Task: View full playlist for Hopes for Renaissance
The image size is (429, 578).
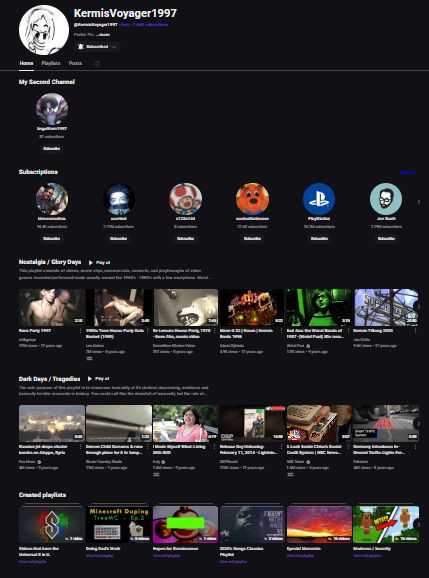Action: [167, 556]
